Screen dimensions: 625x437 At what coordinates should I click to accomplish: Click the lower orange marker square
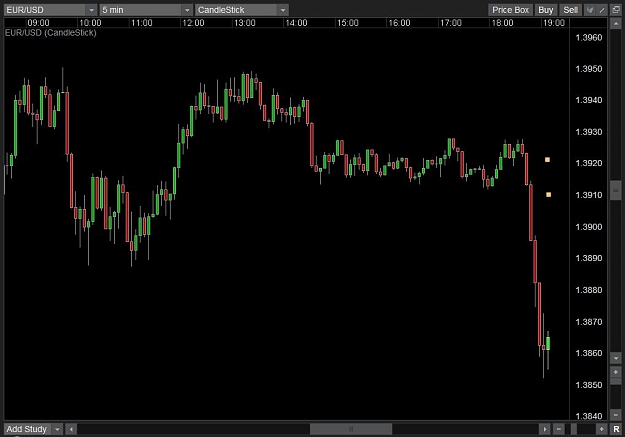tap(548, 195)
